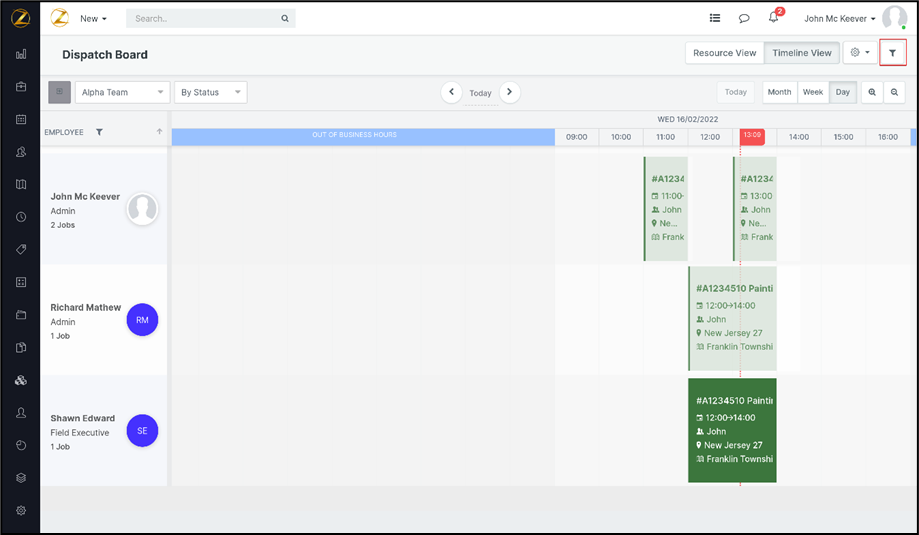The height and width of the screenshot is (535, 919).
Task: Open the settings gear at sidebar bottom
Action: click(x=21, y=510)
